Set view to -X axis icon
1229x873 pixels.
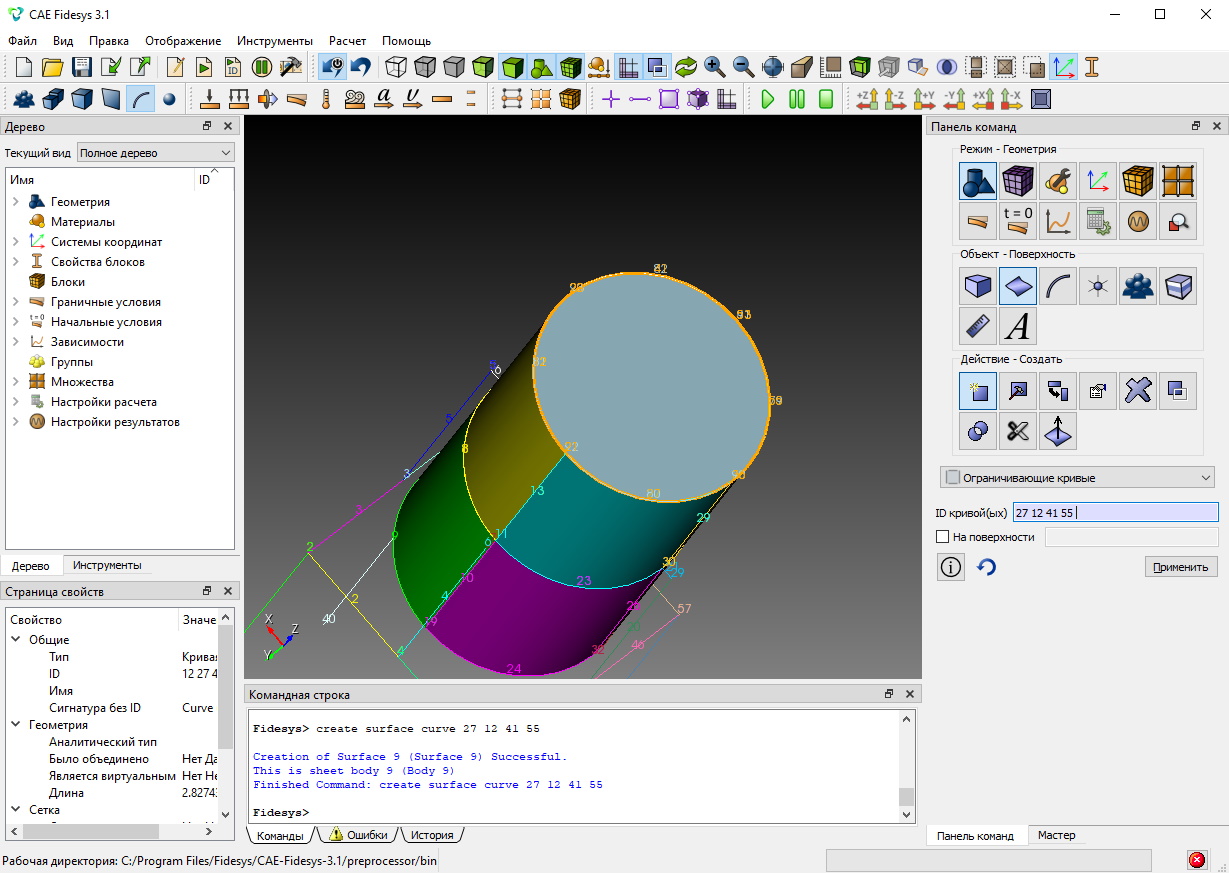(1012, 99)
